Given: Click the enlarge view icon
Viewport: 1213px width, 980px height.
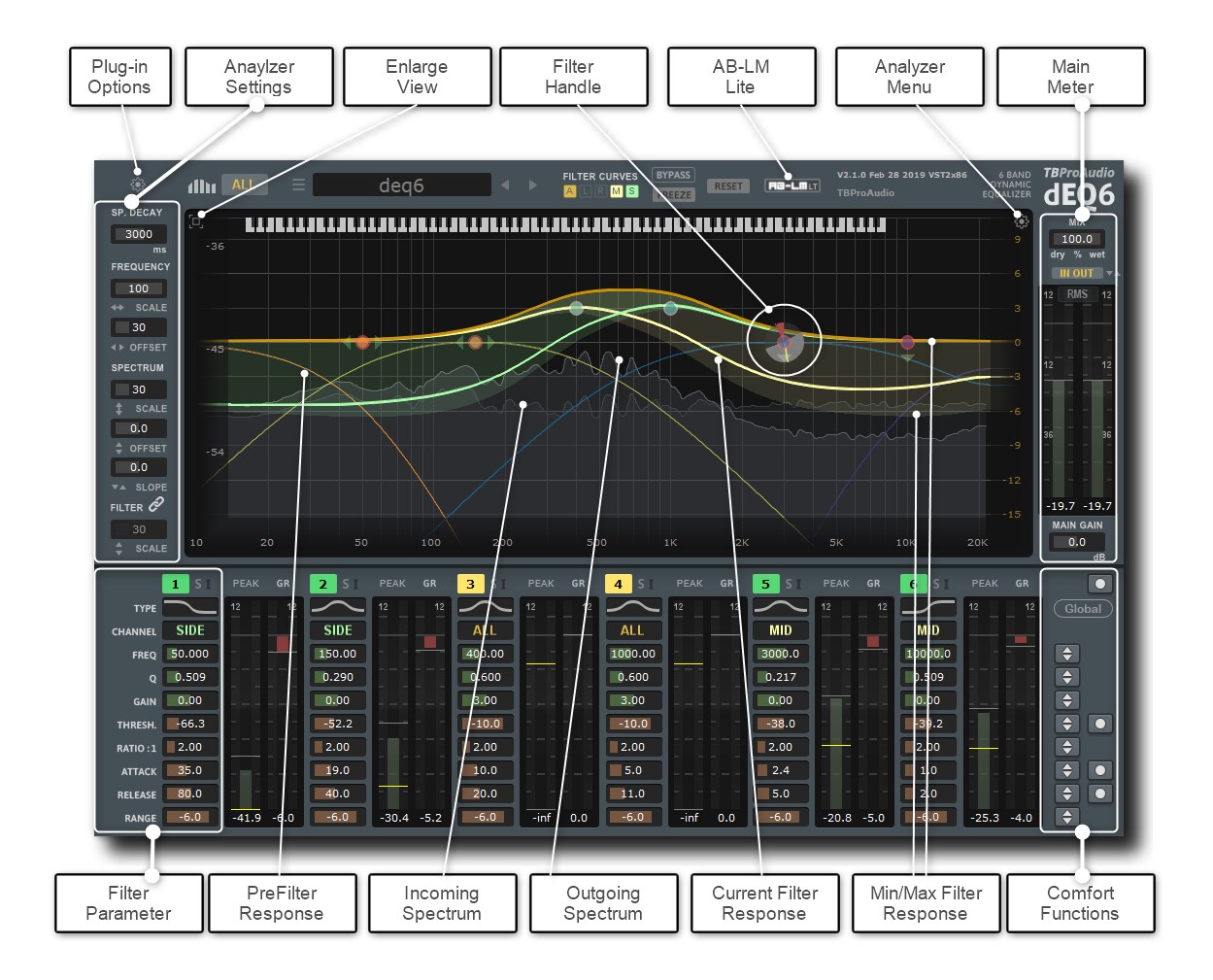Looking at the screenshot, I should 196,220.
